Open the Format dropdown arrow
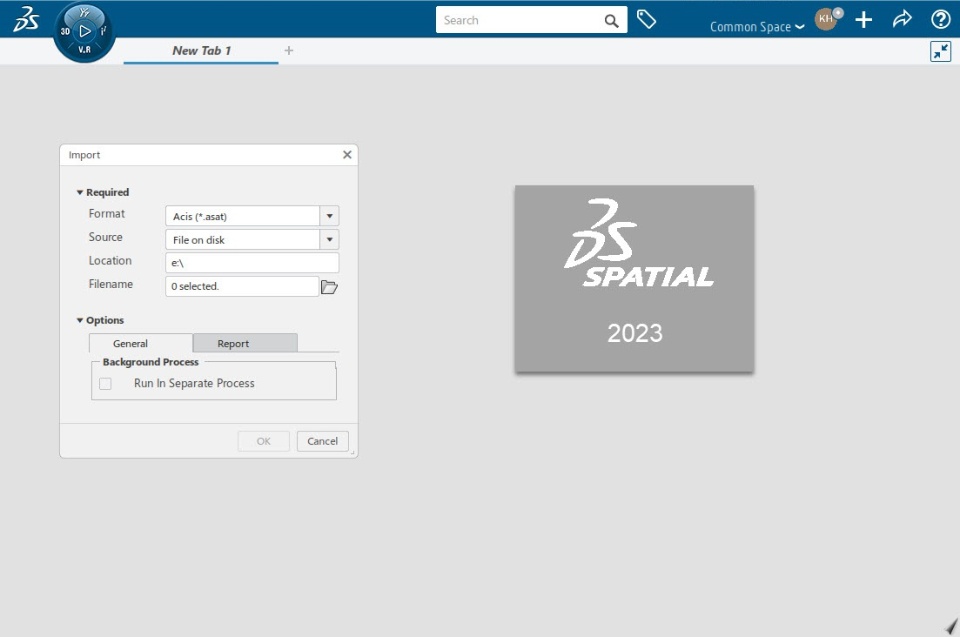 (329, 216)
